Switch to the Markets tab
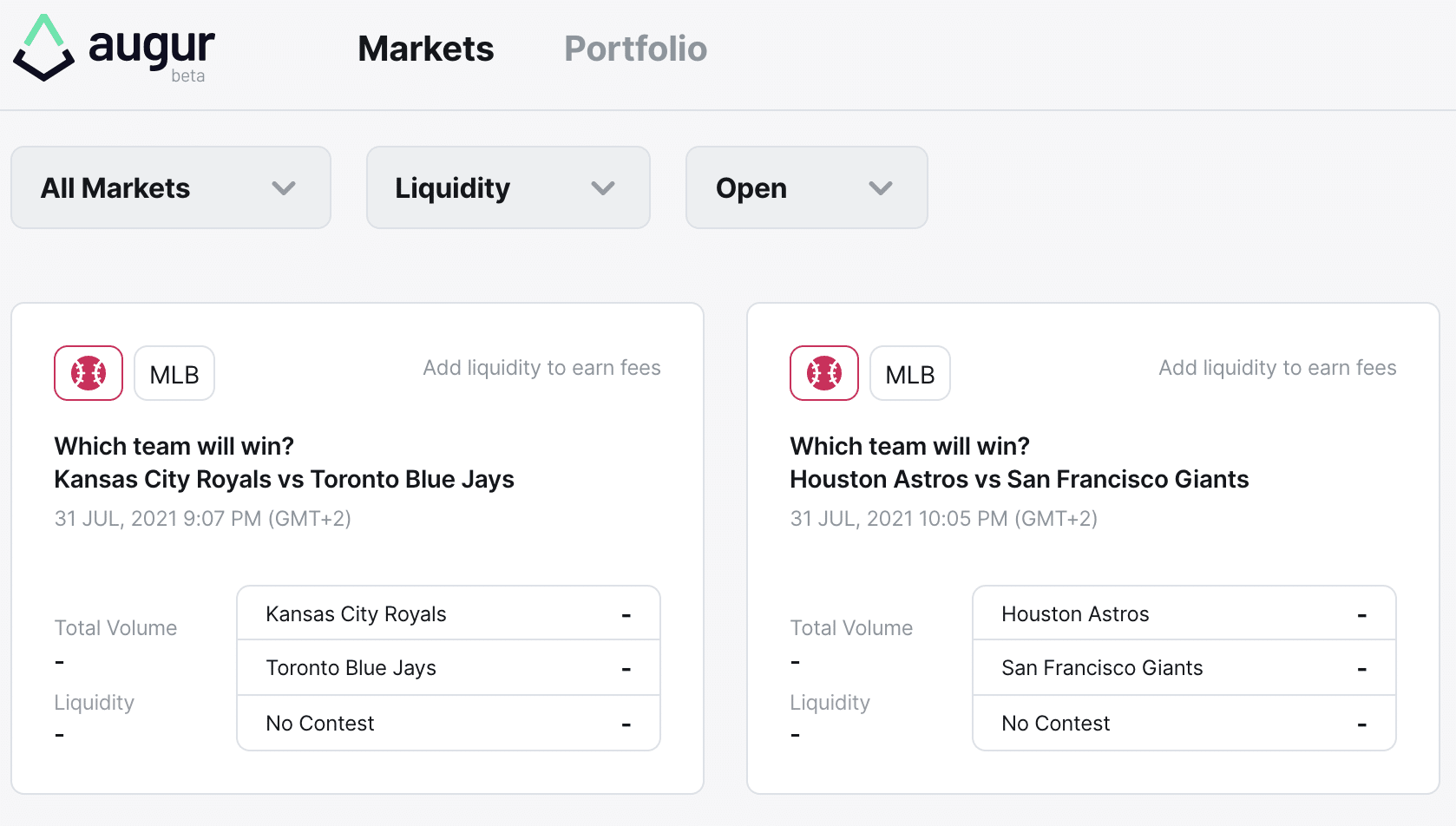This screenshot has width=1456, height=826. click(x=426, y=49)
